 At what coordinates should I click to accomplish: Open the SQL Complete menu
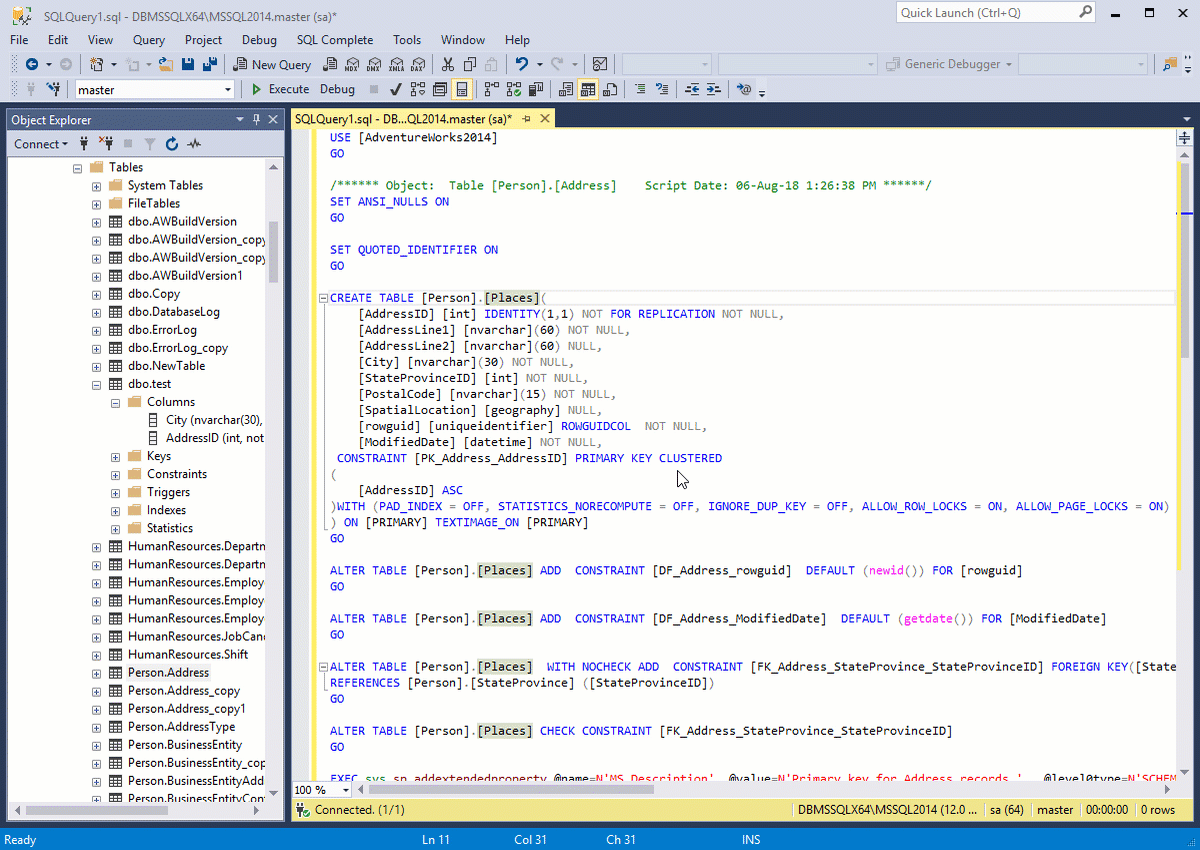(334, 40)
